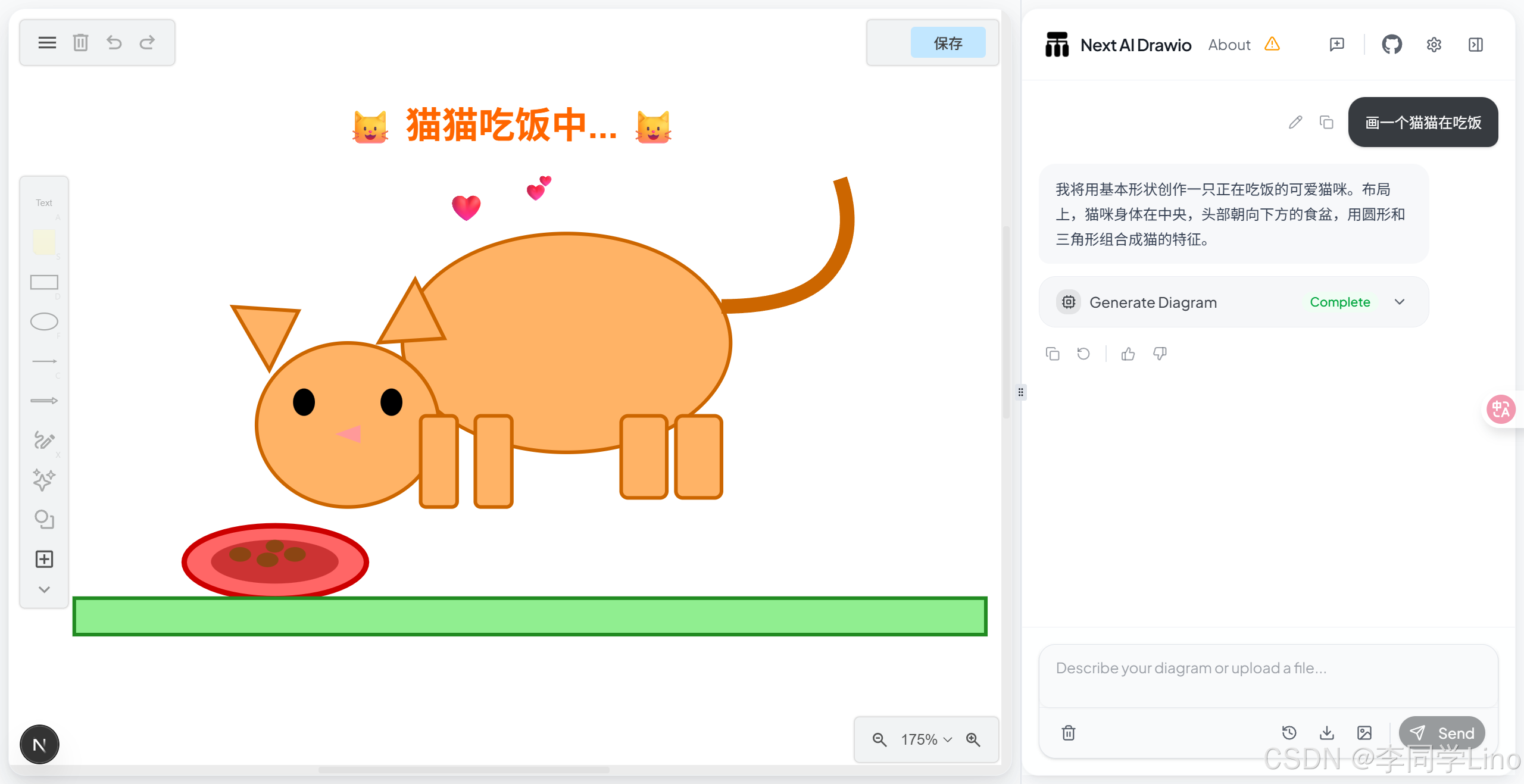Image resolution: width=1524 pixels, height=784 pixels.
Task: Select the ellipse shape tool
Action: (44, 321)
